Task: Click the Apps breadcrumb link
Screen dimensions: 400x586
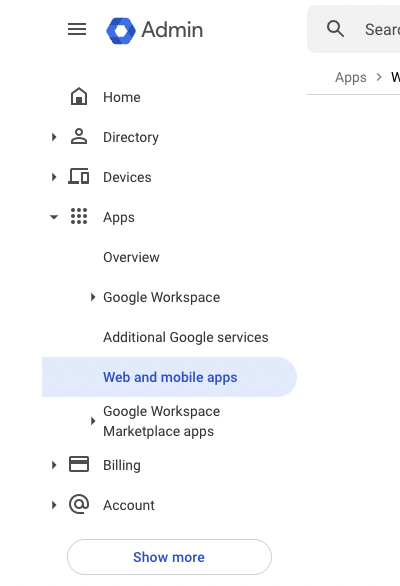Action: click(351, 77)
